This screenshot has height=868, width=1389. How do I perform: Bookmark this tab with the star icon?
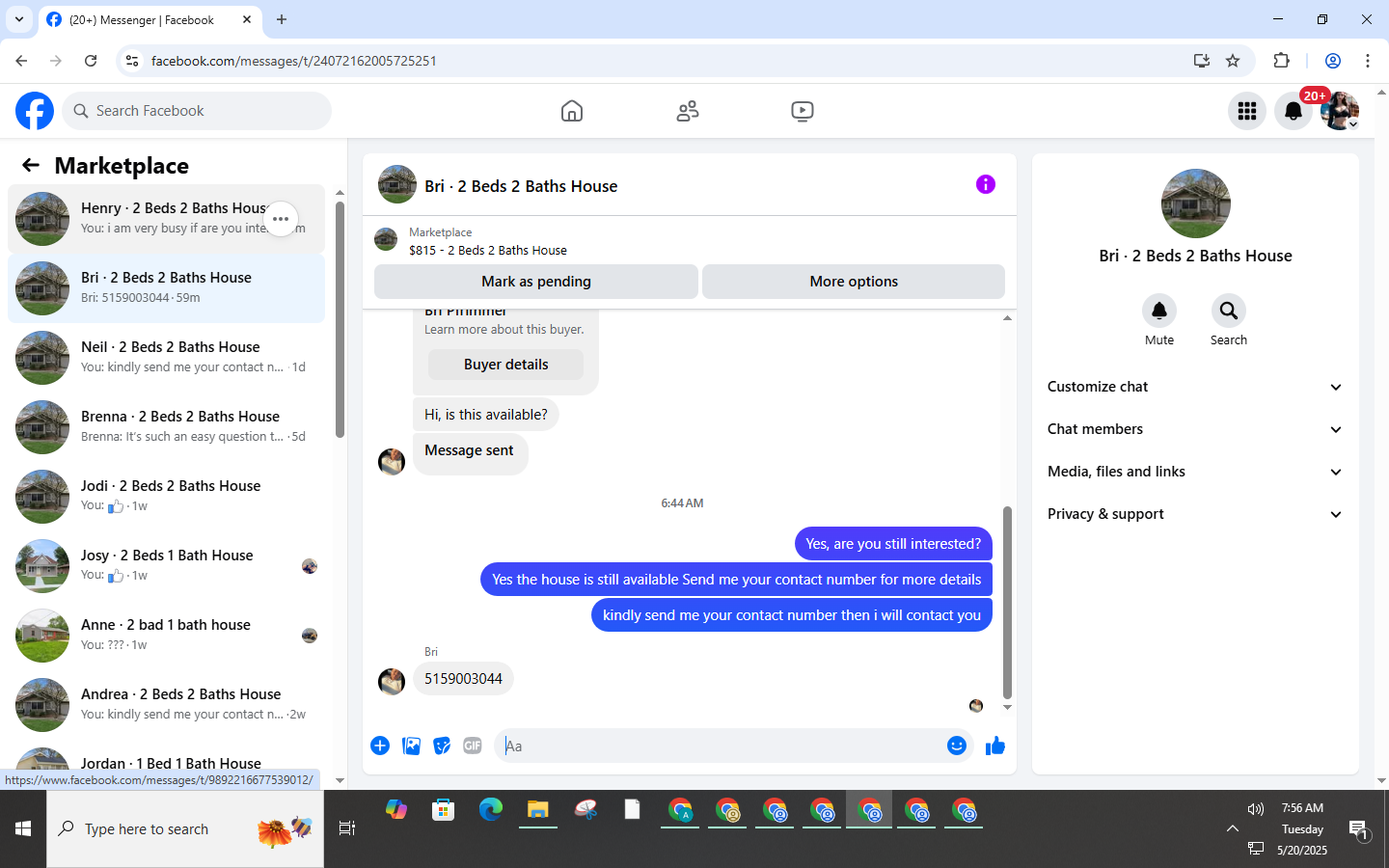1233,61
